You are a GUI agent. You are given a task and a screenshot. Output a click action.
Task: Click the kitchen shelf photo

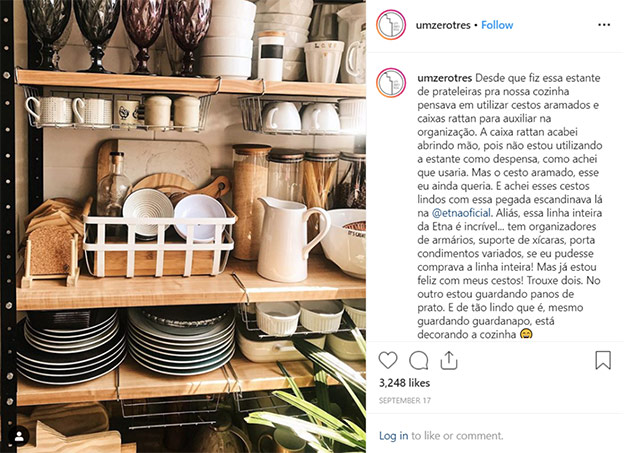(x=183, y=226)
